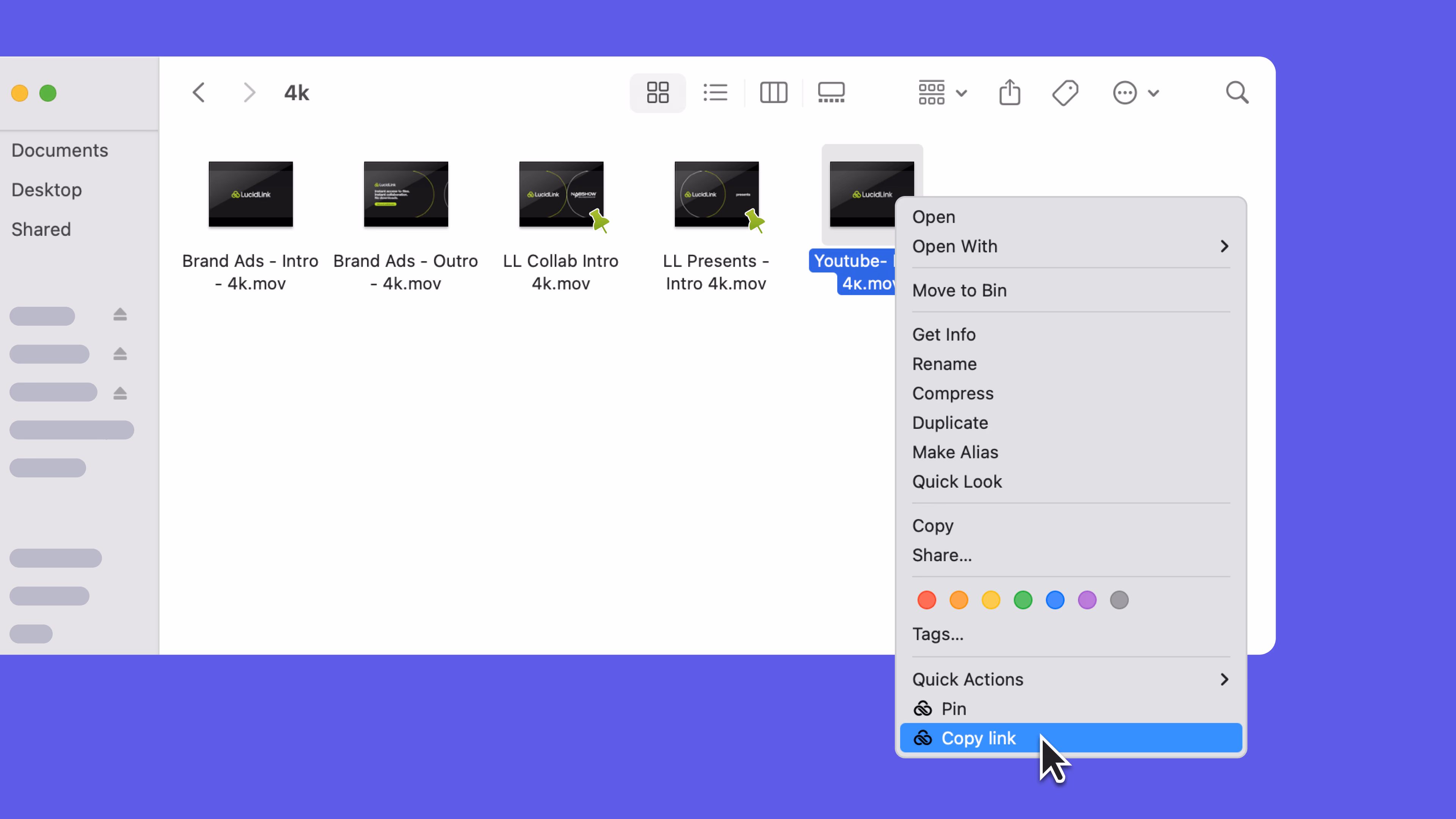Toggle list view mode
This screenshot has height=819, width=1456.
point(715,92)
